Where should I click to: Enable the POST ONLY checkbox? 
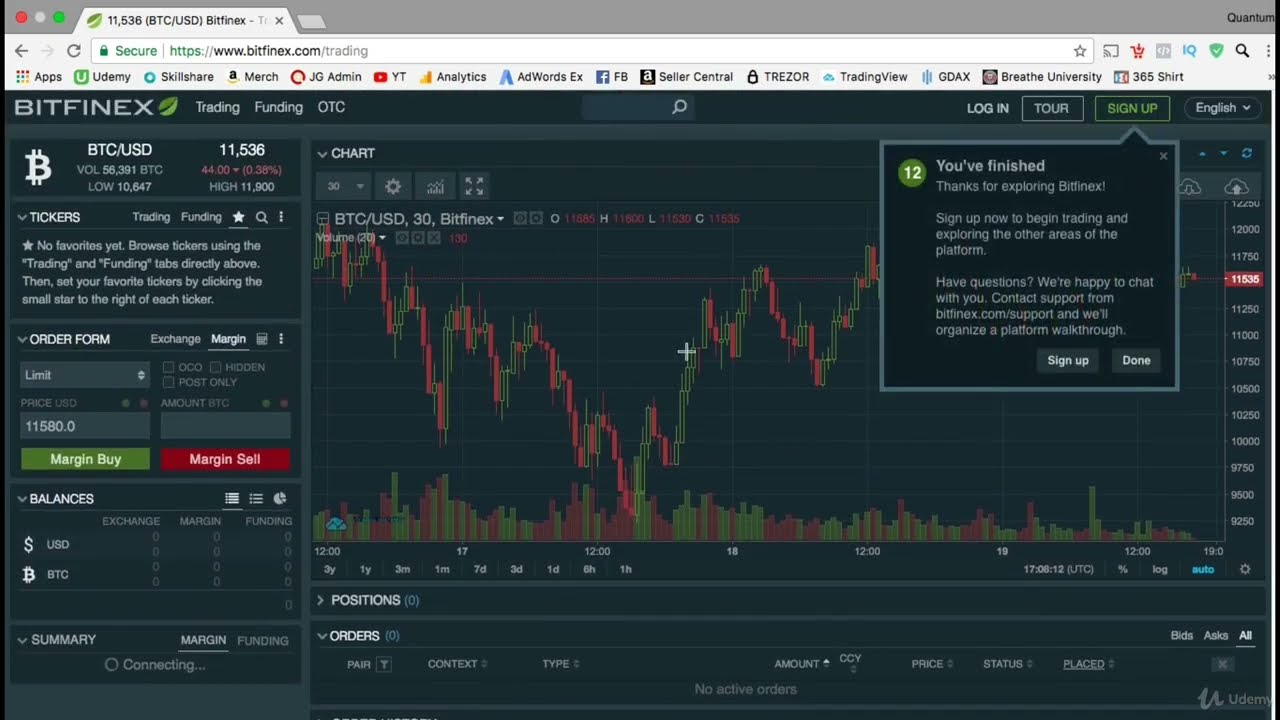click(169, 382)
